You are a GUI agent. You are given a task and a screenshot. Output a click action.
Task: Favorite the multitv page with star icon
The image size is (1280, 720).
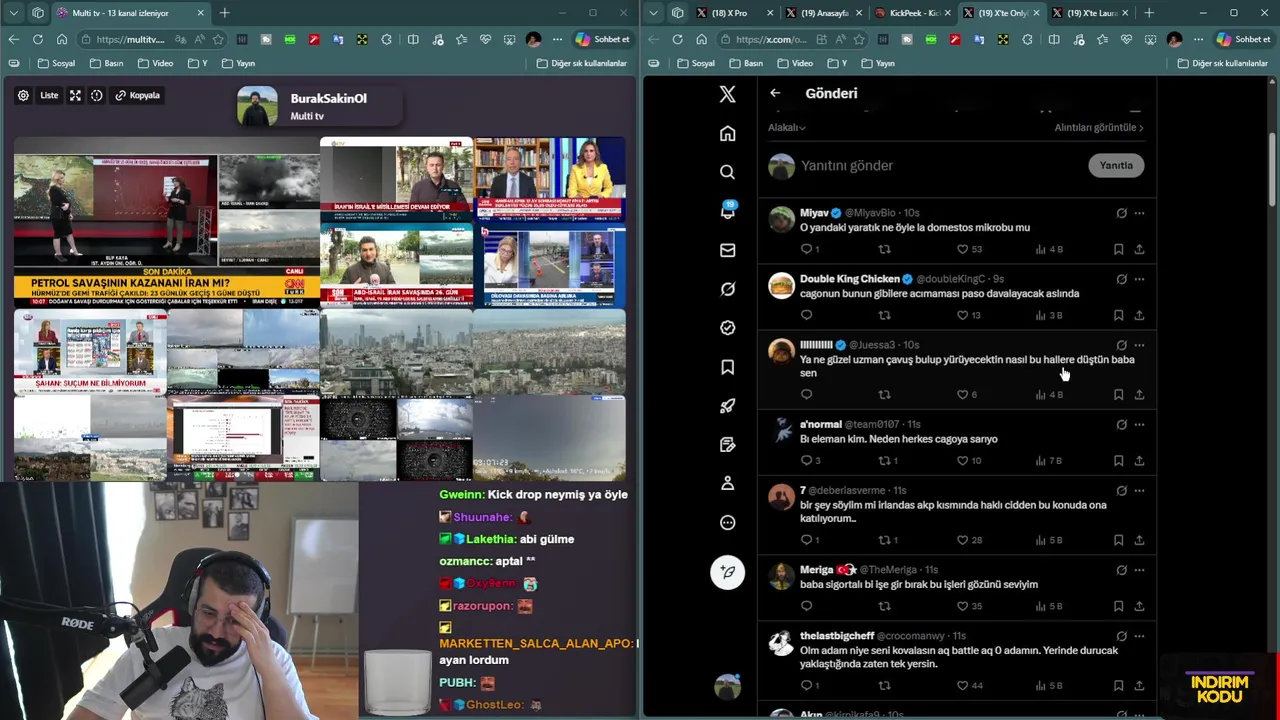pos(218,39)
